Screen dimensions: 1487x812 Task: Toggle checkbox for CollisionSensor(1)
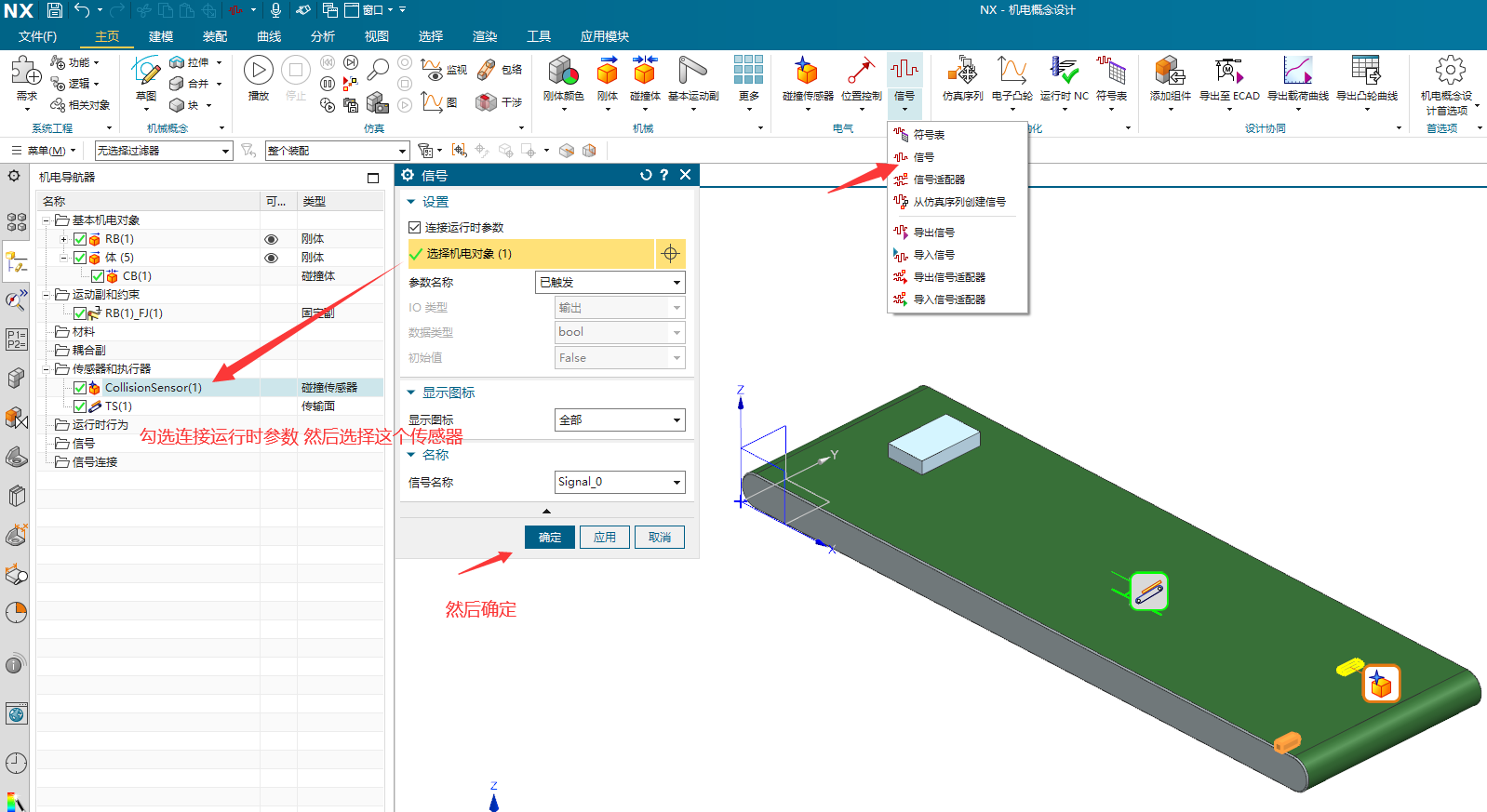[x=80, y=388]
